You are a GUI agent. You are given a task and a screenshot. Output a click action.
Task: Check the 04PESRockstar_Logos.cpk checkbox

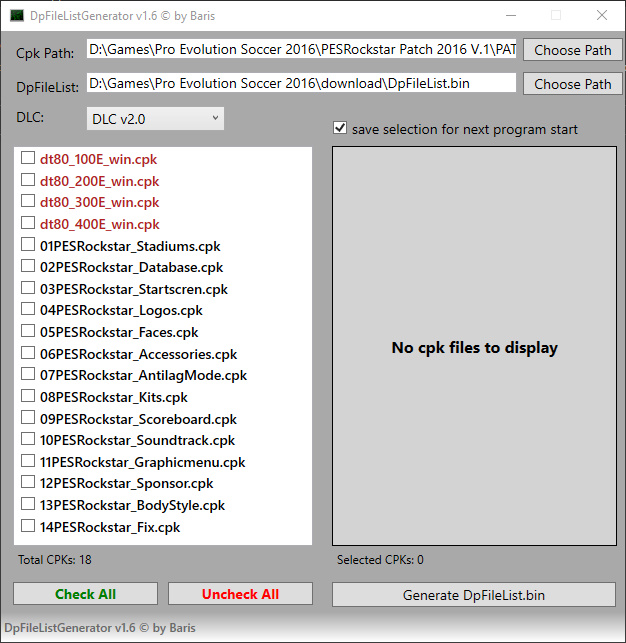[x=28, y=308]
